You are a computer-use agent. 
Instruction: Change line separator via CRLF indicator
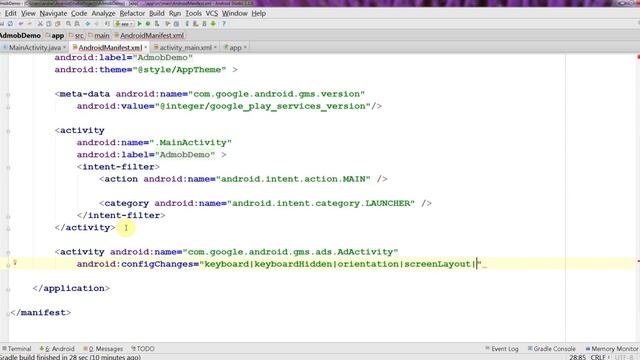[600, 357]
